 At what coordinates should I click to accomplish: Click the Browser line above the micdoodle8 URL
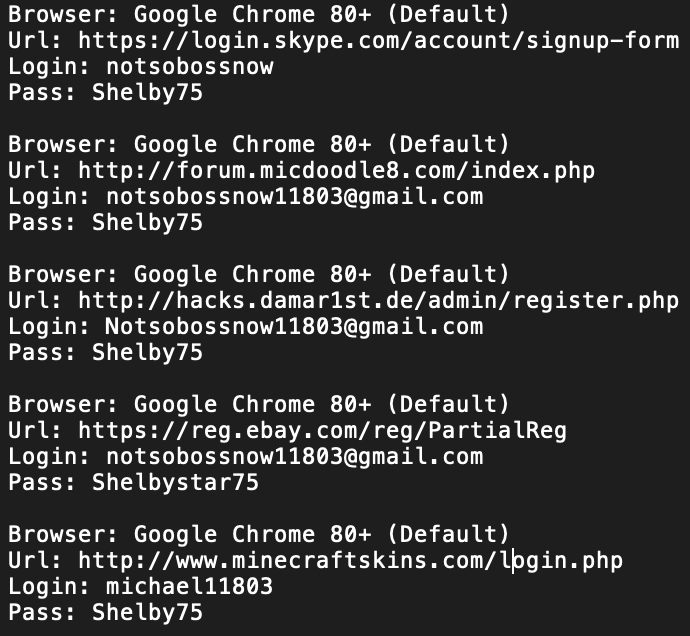click(x=258, y=145)
